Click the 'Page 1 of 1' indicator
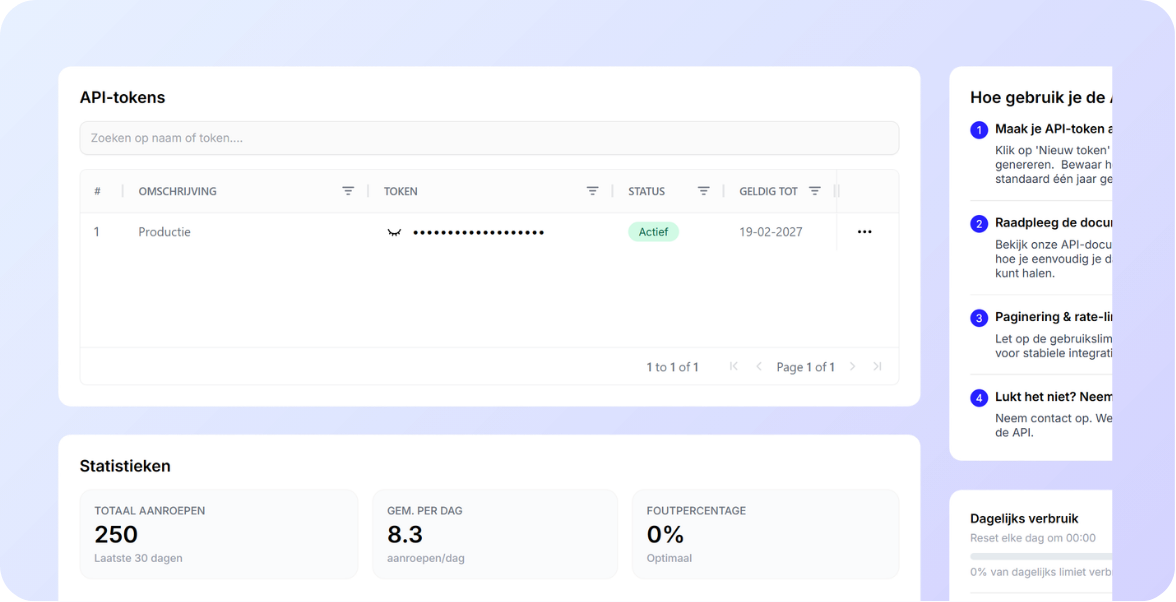Image resolution: width=1176 pixels, height=602 pixels. coord(806,367)
